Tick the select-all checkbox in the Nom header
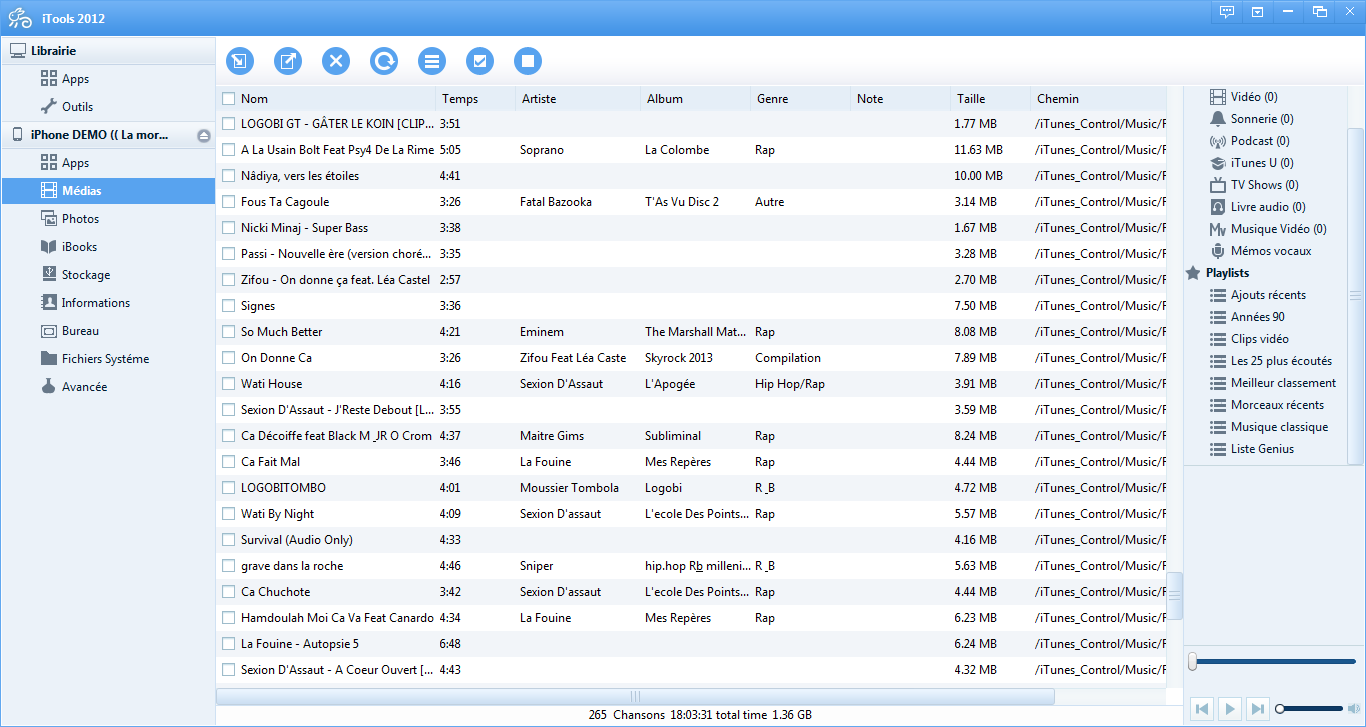This screenshot has width=1366, height=727. [x=229, y=99]
